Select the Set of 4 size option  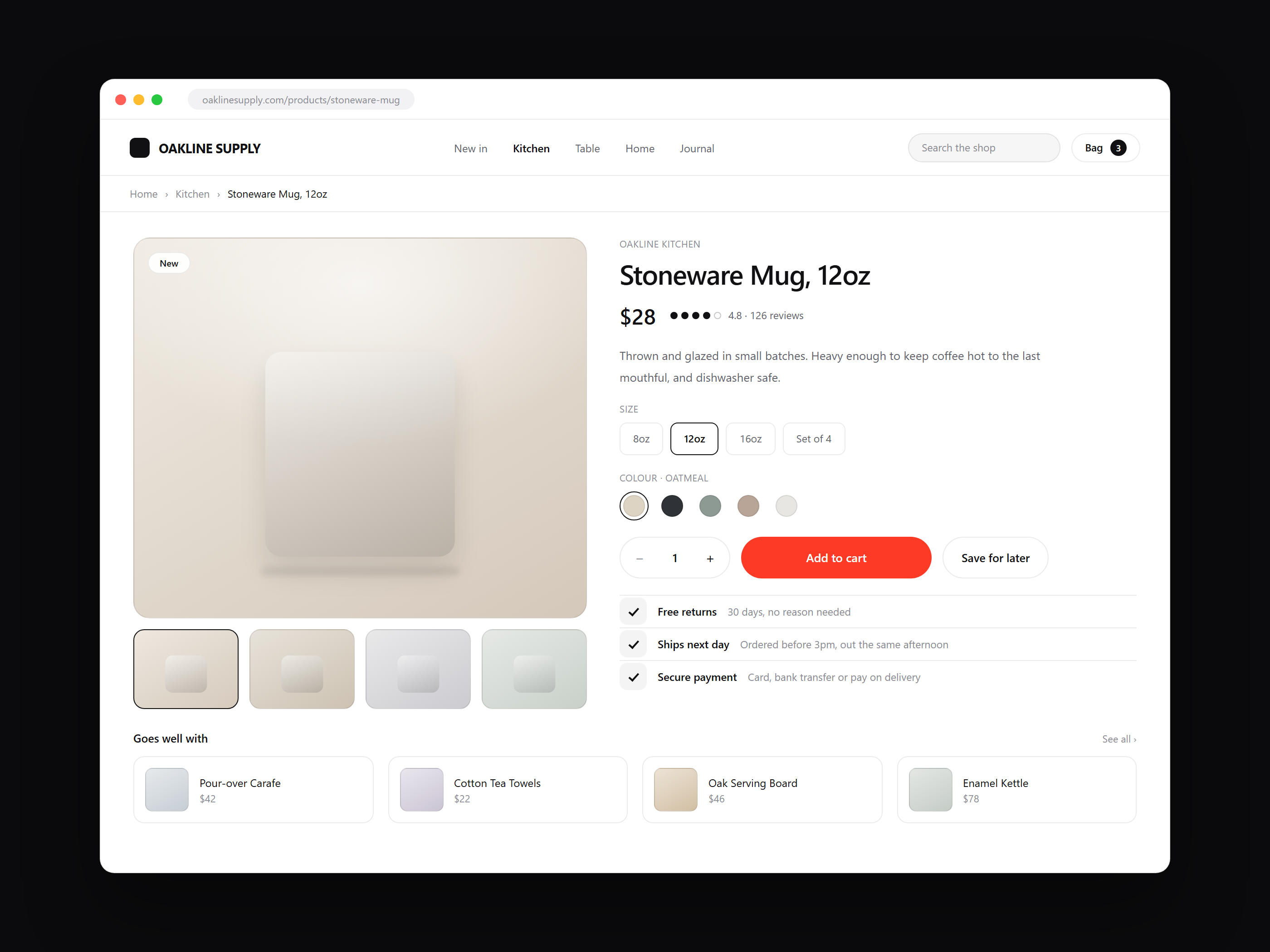click(814, 439)
